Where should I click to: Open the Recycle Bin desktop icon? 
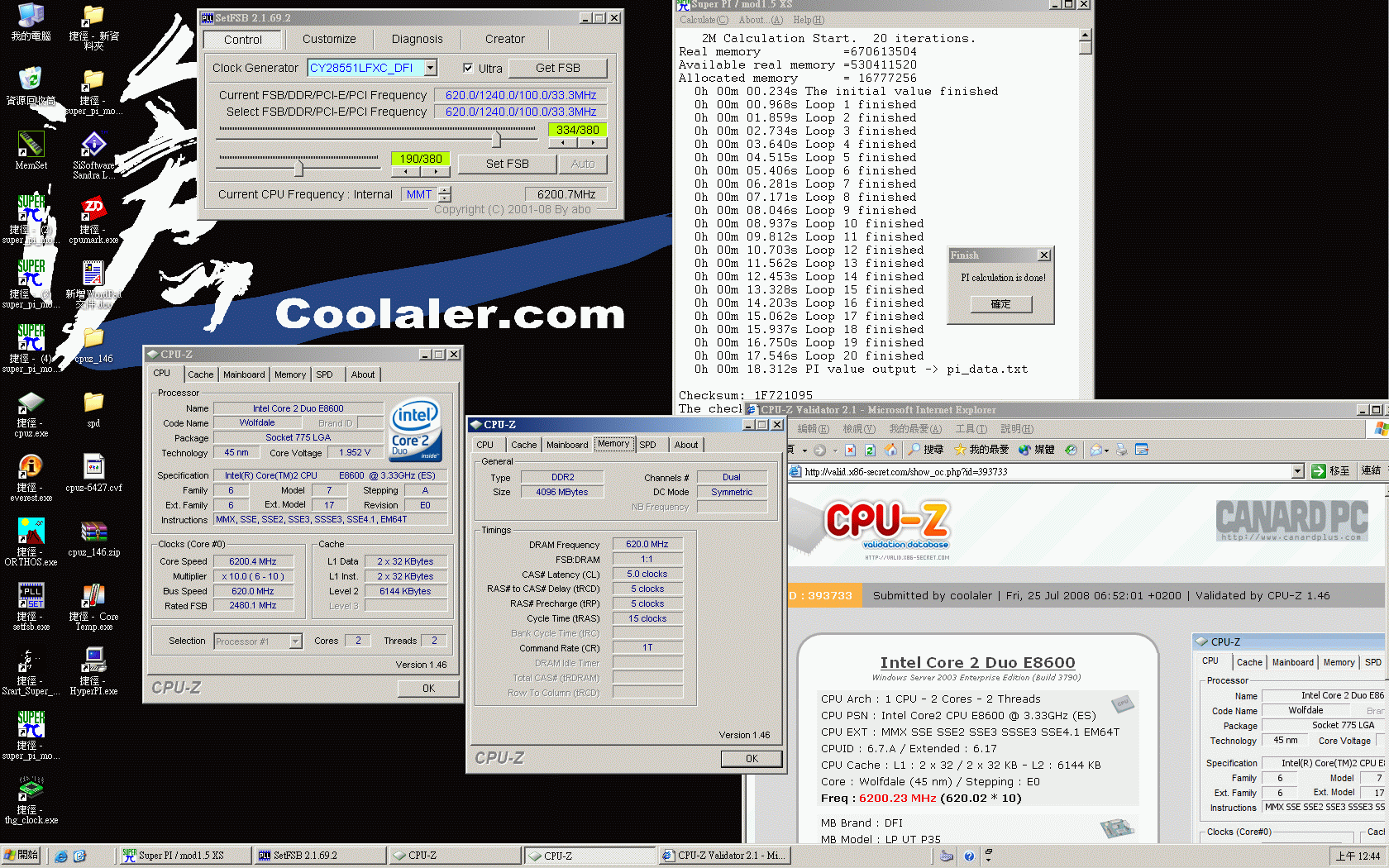pos(31,79)
